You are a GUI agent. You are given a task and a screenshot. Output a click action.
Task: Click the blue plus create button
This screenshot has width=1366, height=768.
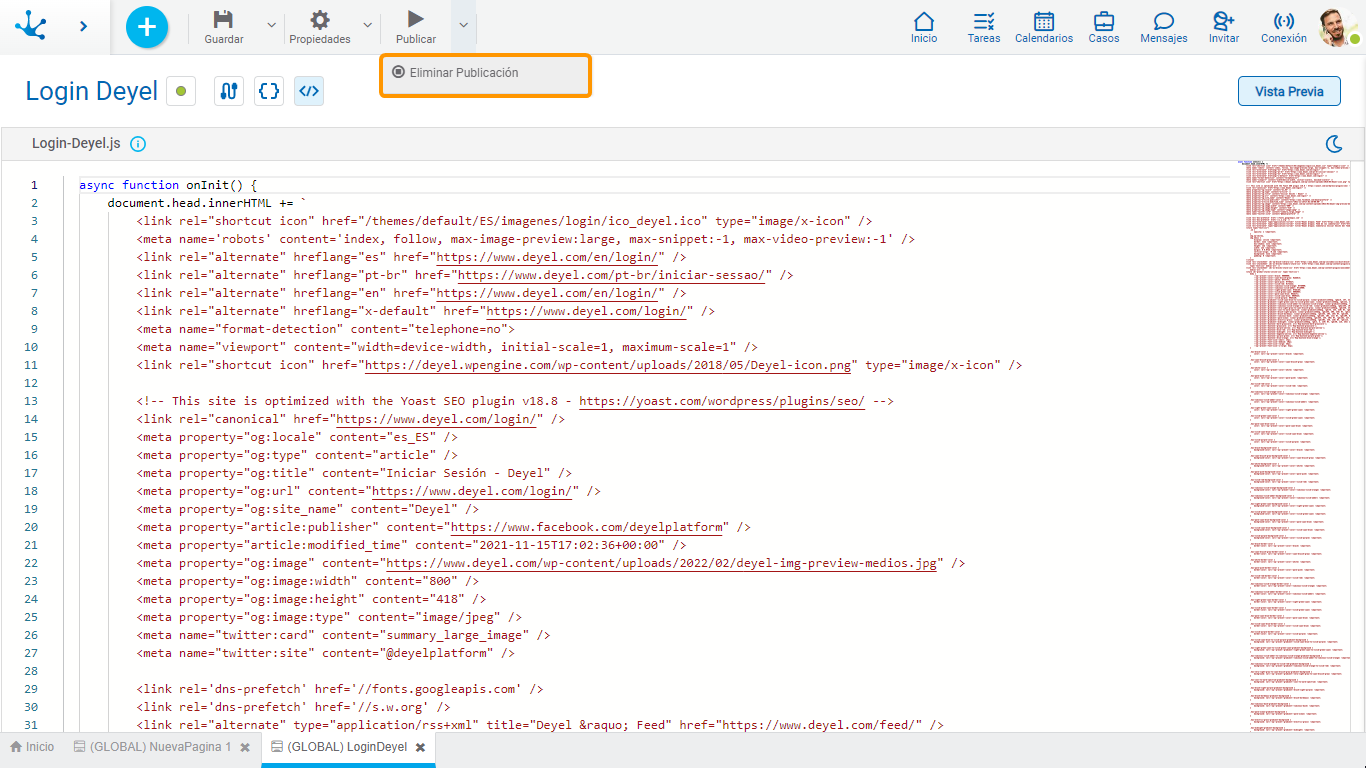pyautogui.click(x=147, y=27)
